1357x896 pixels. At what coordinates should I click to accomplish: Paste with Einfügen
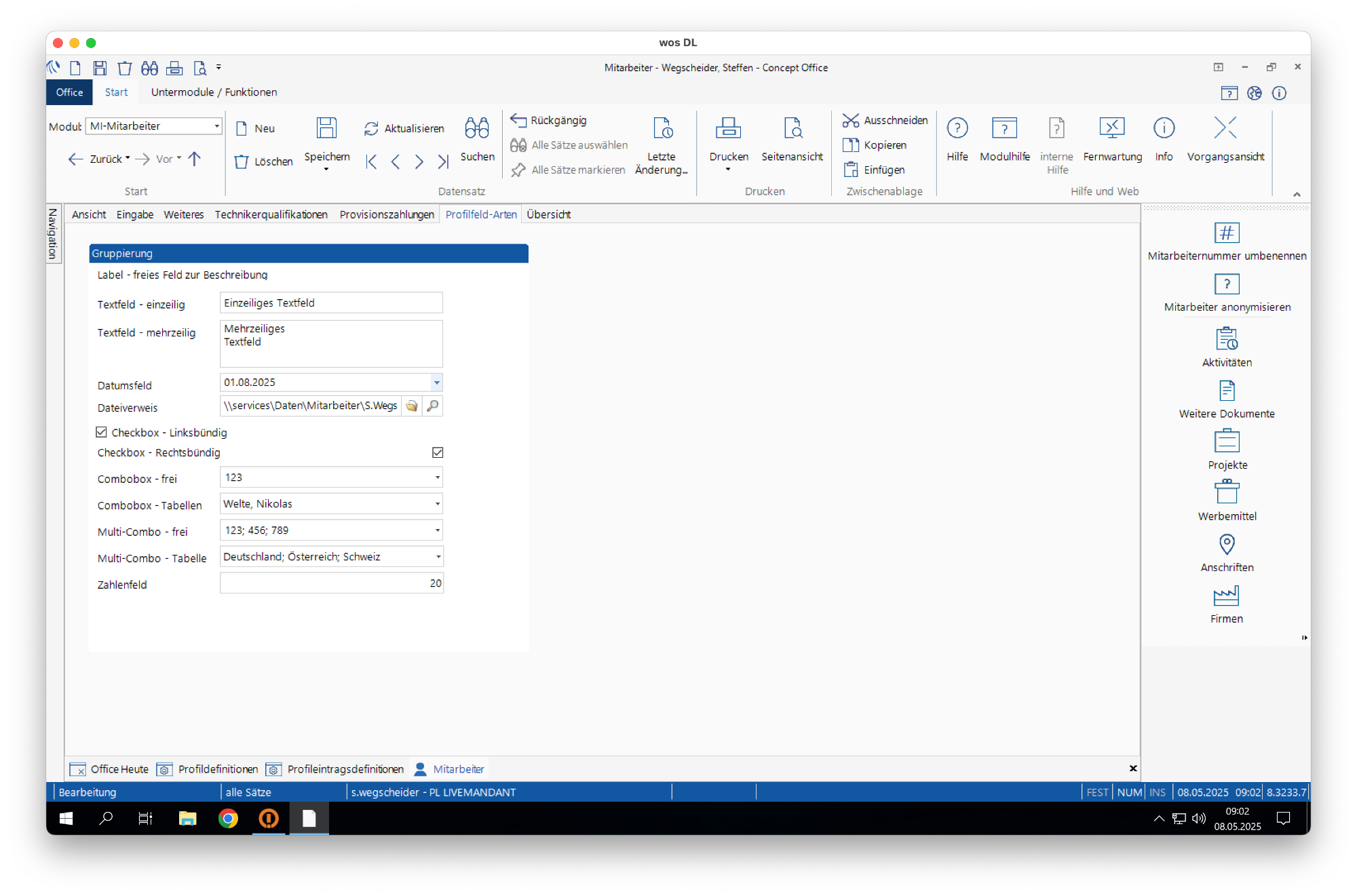coord(874,170)
